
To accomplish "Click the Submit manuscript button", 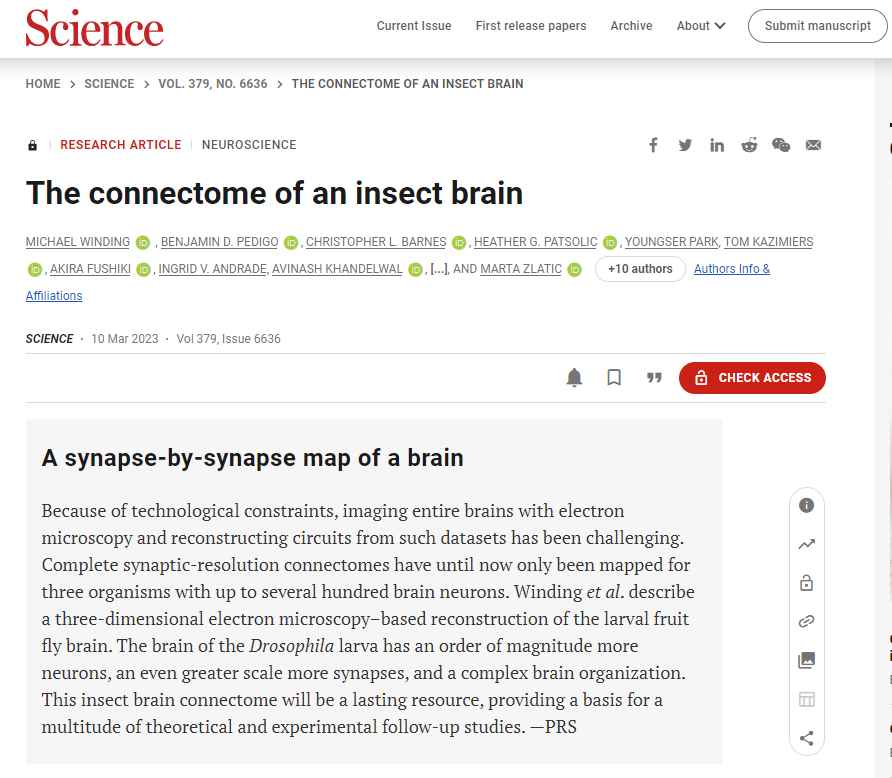I will click(x=817, y=26).
